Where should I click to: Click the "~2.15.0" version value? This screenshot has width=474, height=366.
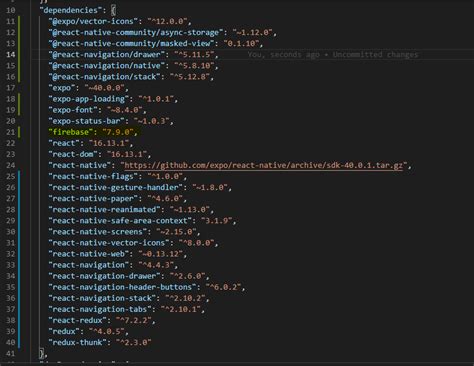pos(176,232)
